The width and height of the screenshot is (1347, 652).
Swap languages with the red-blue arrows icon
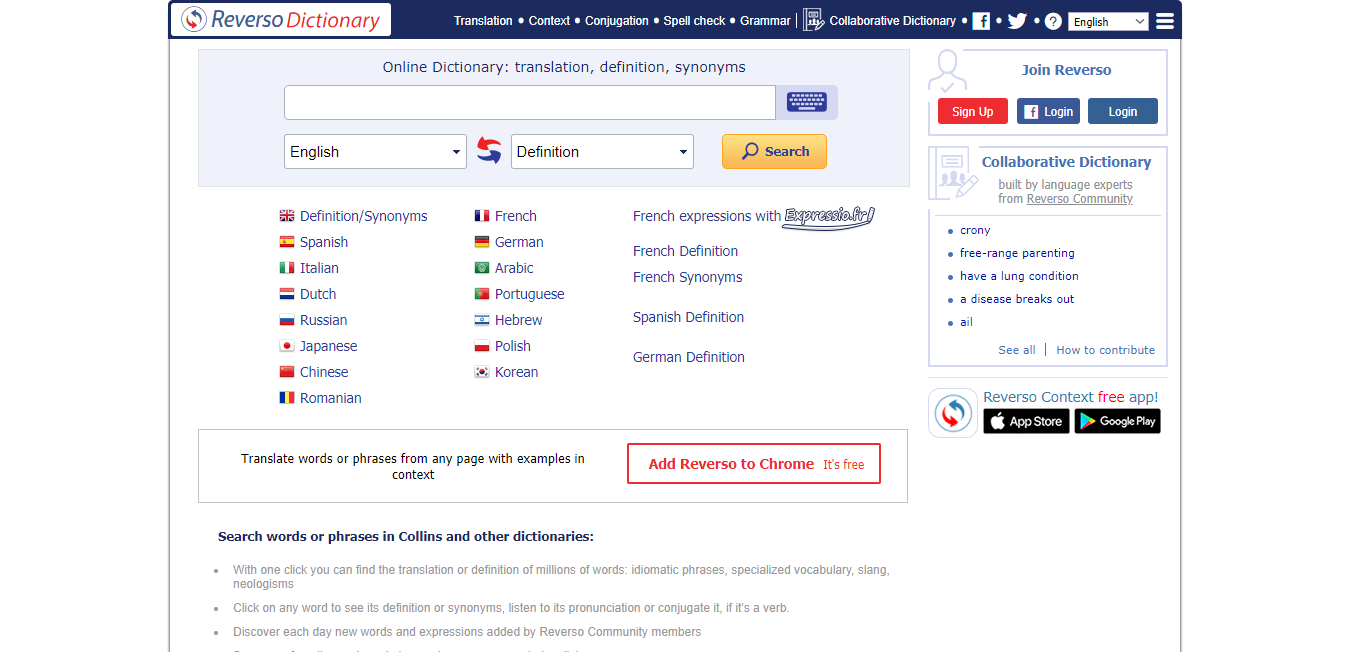point(489,151)
